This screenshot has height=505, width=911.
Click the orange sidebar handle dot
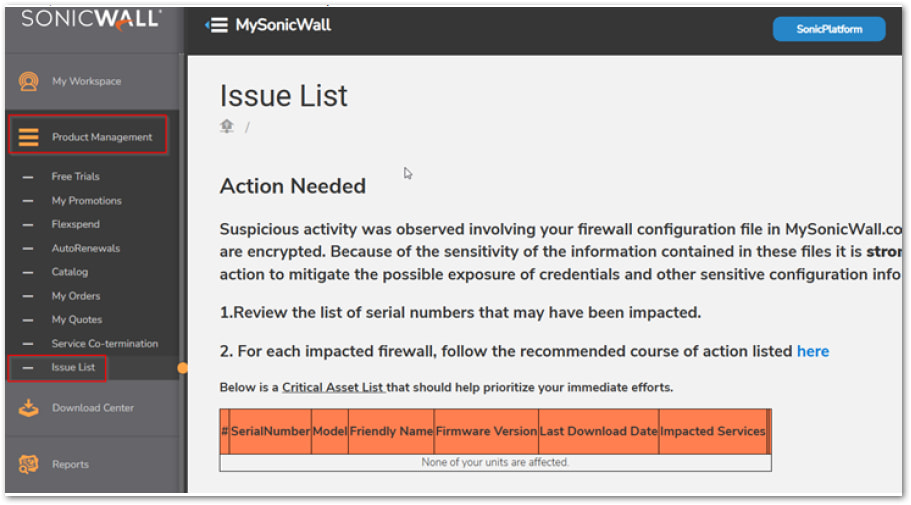click(x=183, y=368)
